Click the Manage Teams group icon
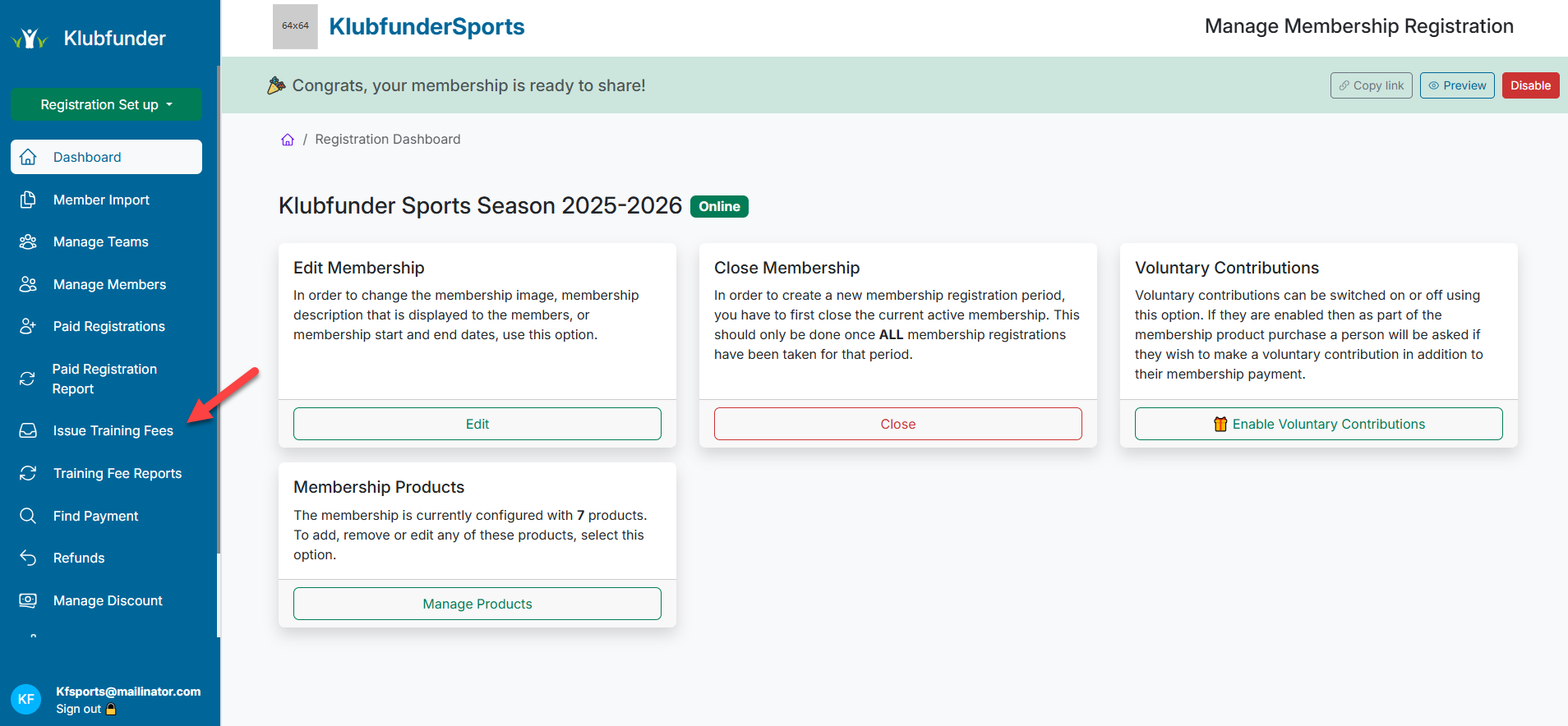This screenshot has width=1568, height=726. click(28, 242)
